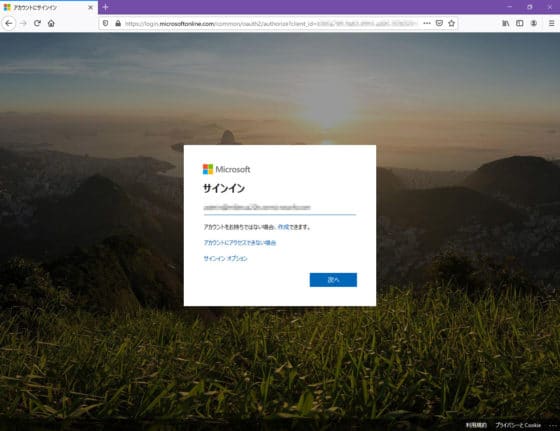Click the browser back arrow button
The image size is (560, 431).
9,23
